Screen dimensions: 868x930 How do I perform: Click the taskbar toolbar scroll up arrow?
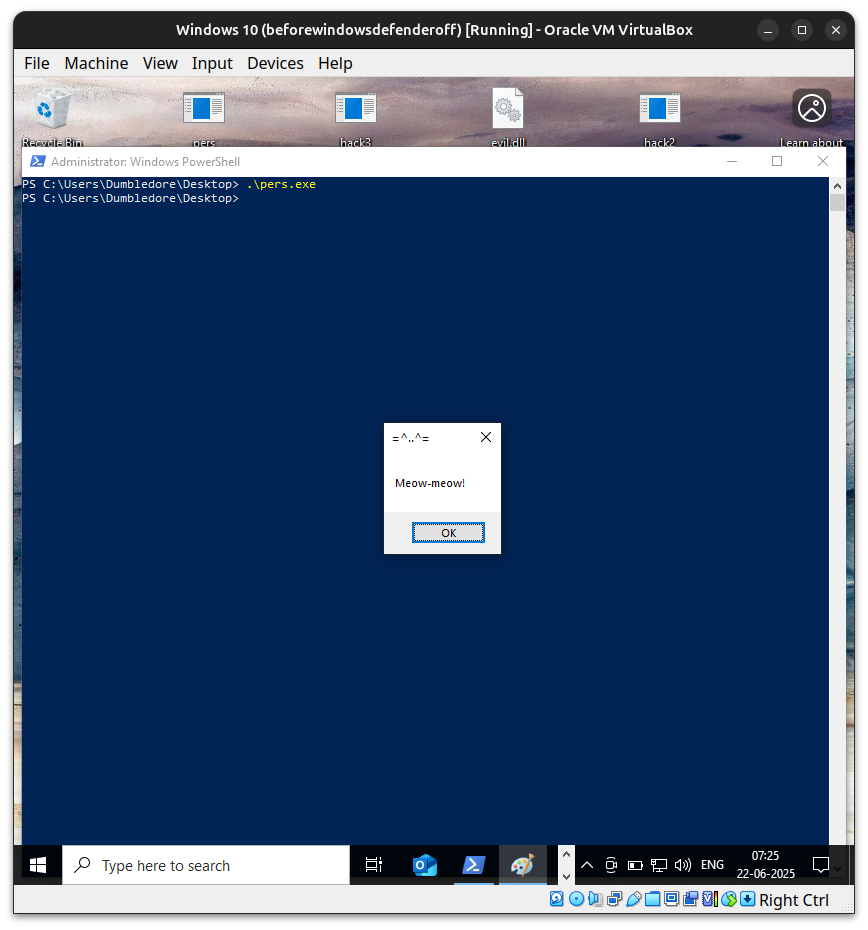pyautogui.click(x=566, y=855)
